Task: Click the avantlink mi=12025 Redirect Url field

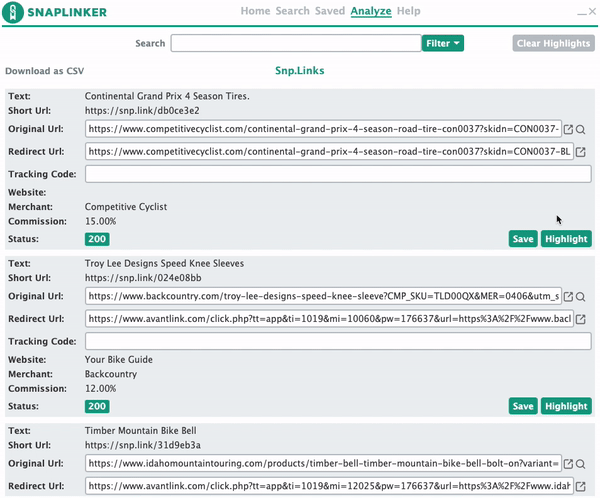Action: pos(329,486)
